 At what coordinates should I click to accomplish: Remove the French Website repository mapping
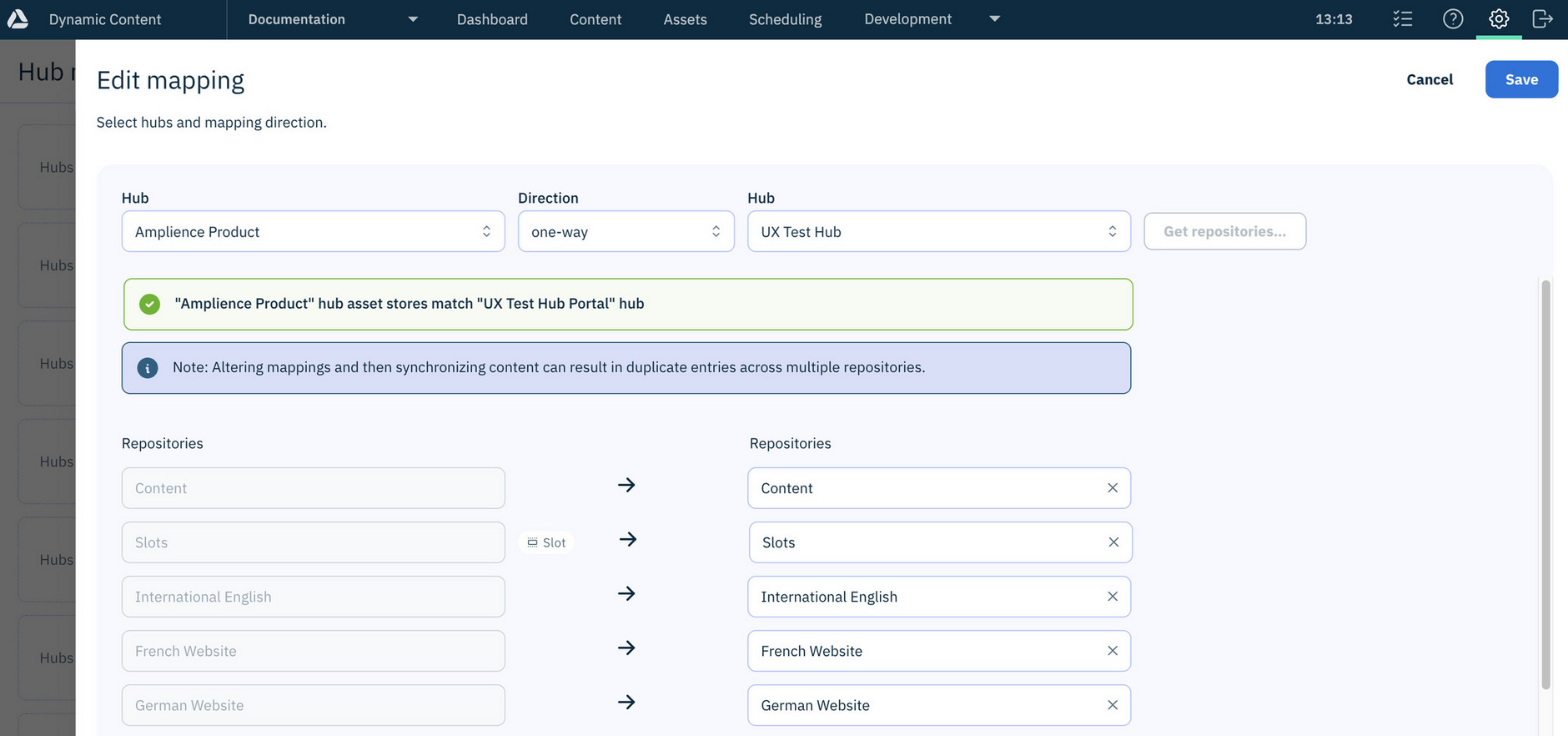(1113, 651)
